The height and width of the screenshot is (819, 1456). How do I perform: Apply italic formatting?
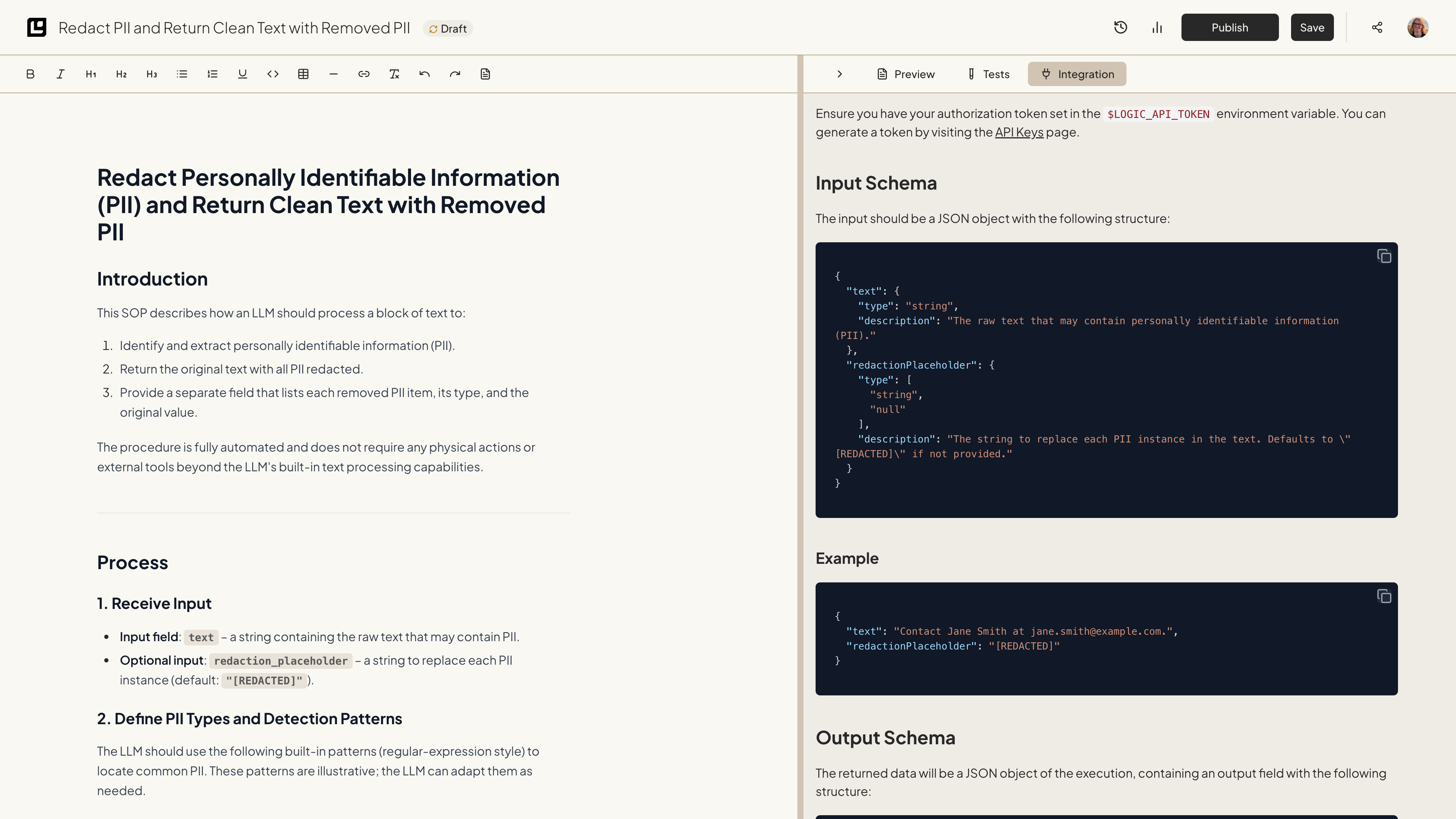tap(61, 74)
